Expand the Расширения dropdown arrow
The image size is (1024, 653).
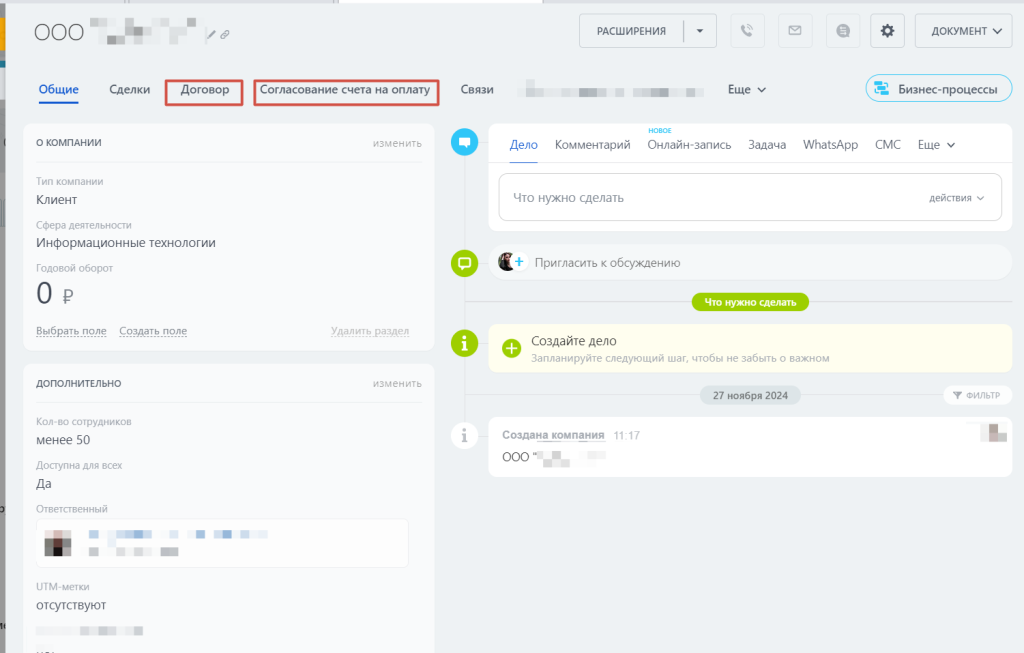pos(700,31)
